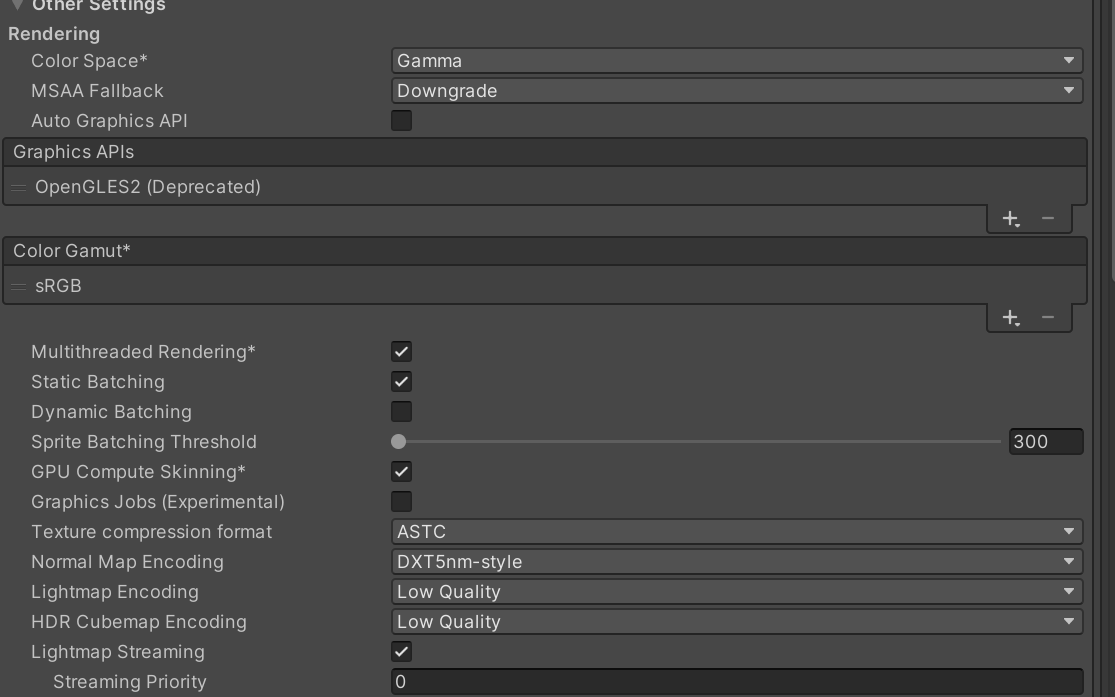Click the Color Gamut* list header
1115x697 pixels.
(545, 251)
